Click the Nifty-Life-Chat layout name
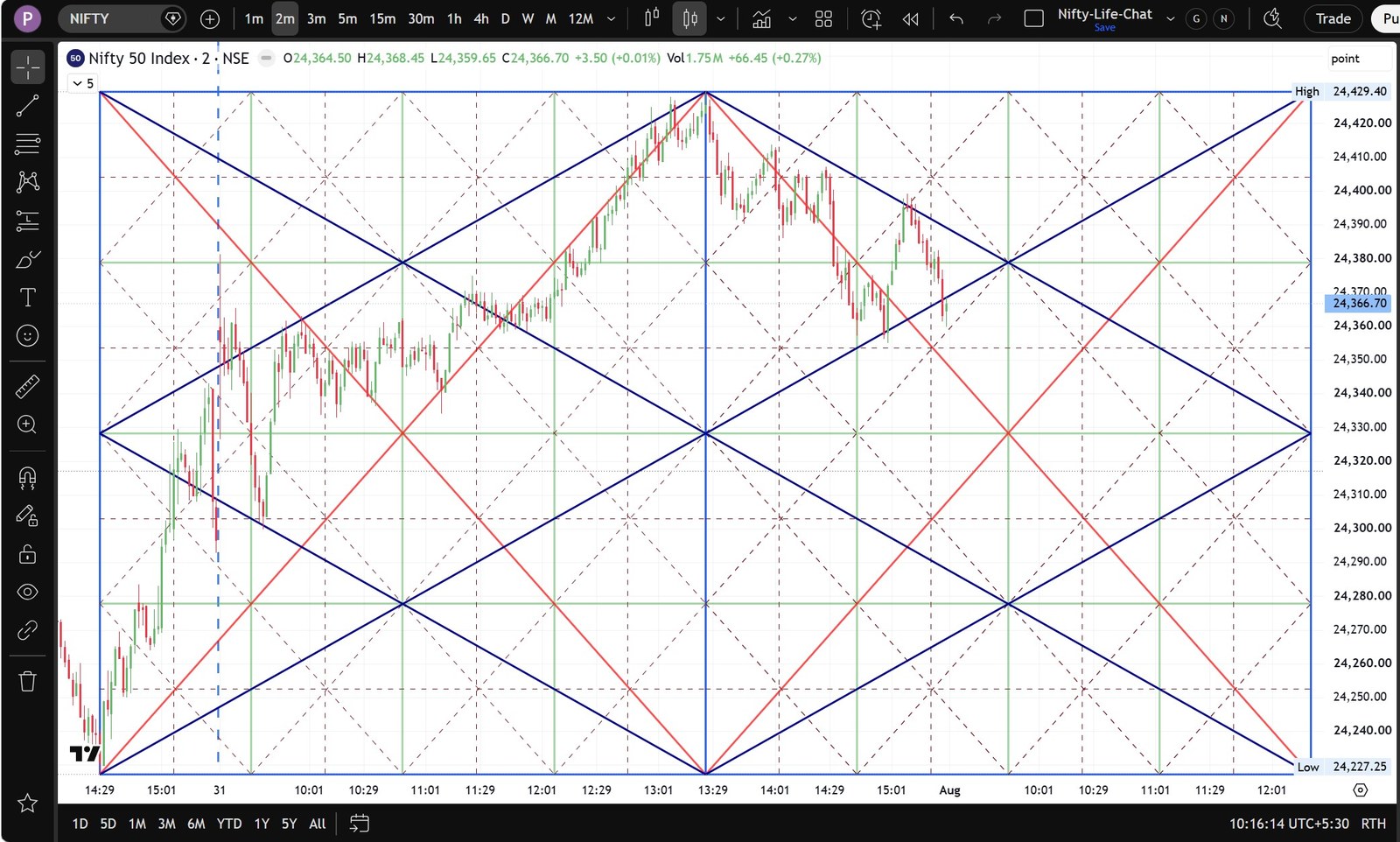The image size is (1400, 842). (1104, 14)
